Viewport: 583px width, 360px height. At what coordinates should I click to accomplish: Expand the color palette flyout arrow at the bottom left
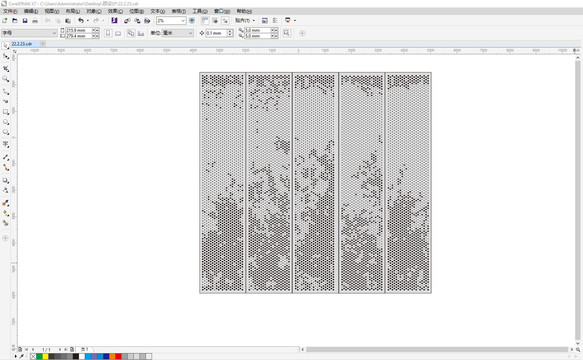16,356
